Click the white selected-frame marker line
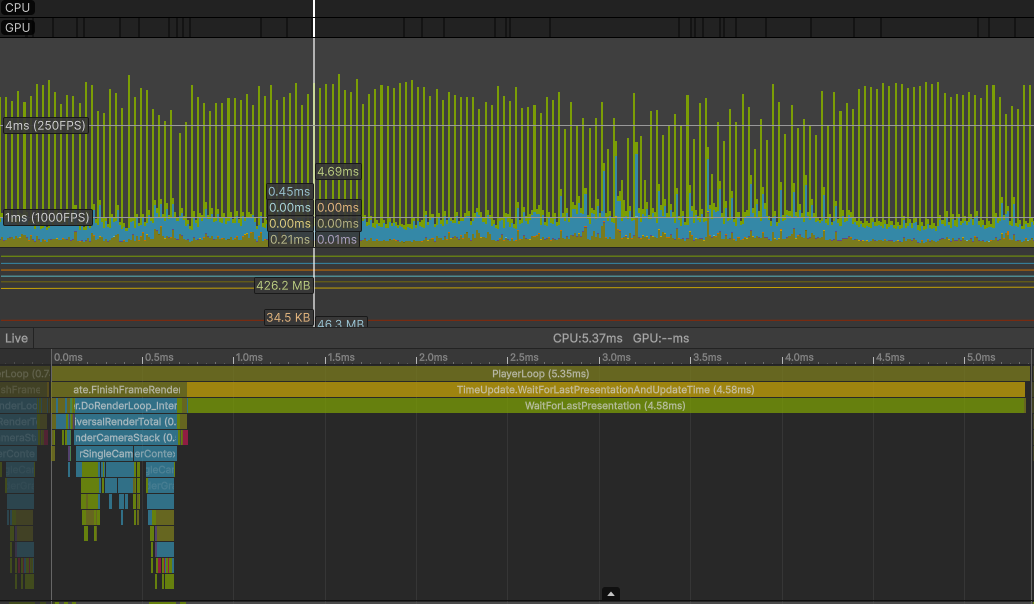This screenshot has height=604, width=1034. (314, 165)
